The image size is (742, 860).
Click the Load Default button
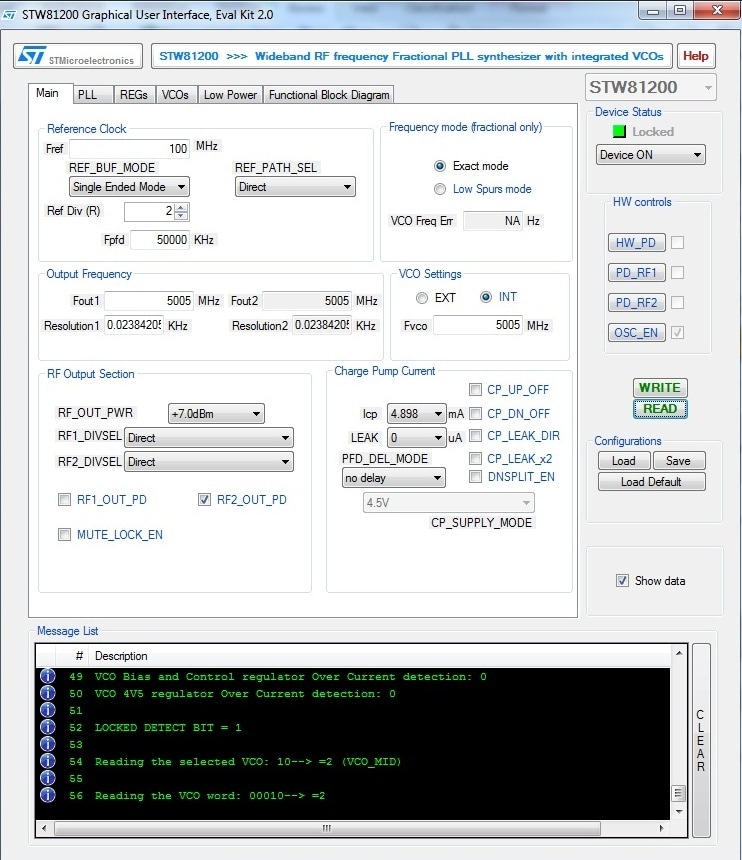coord(651,481)
